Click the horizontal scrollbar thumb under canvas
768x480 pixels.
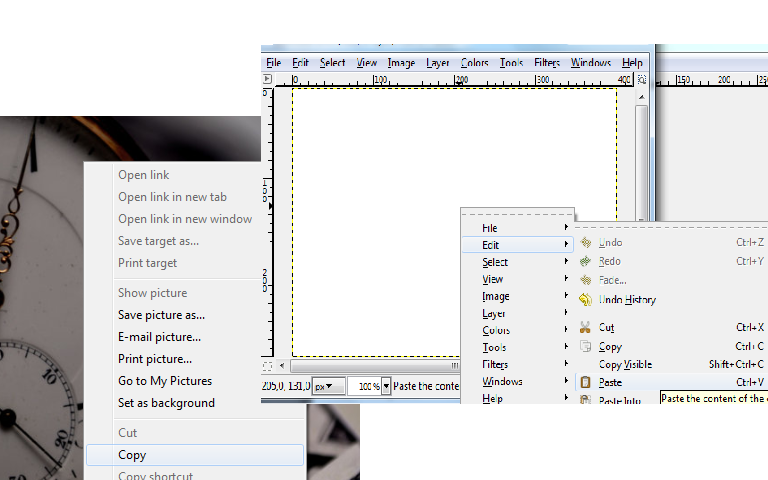(x=375, y=365)
